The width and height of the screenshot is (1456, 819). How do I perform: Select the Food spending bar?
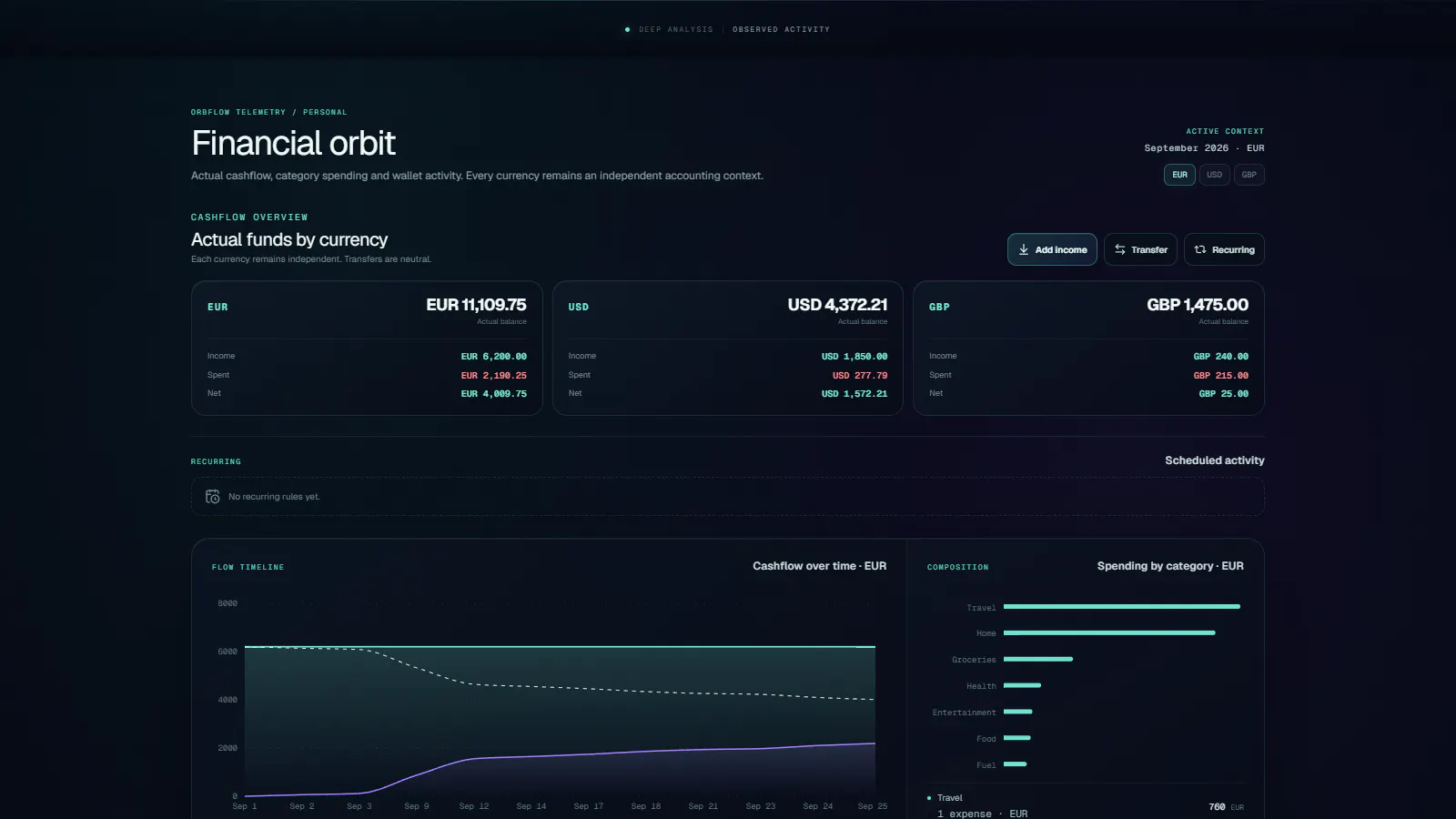coord(1017,738)
